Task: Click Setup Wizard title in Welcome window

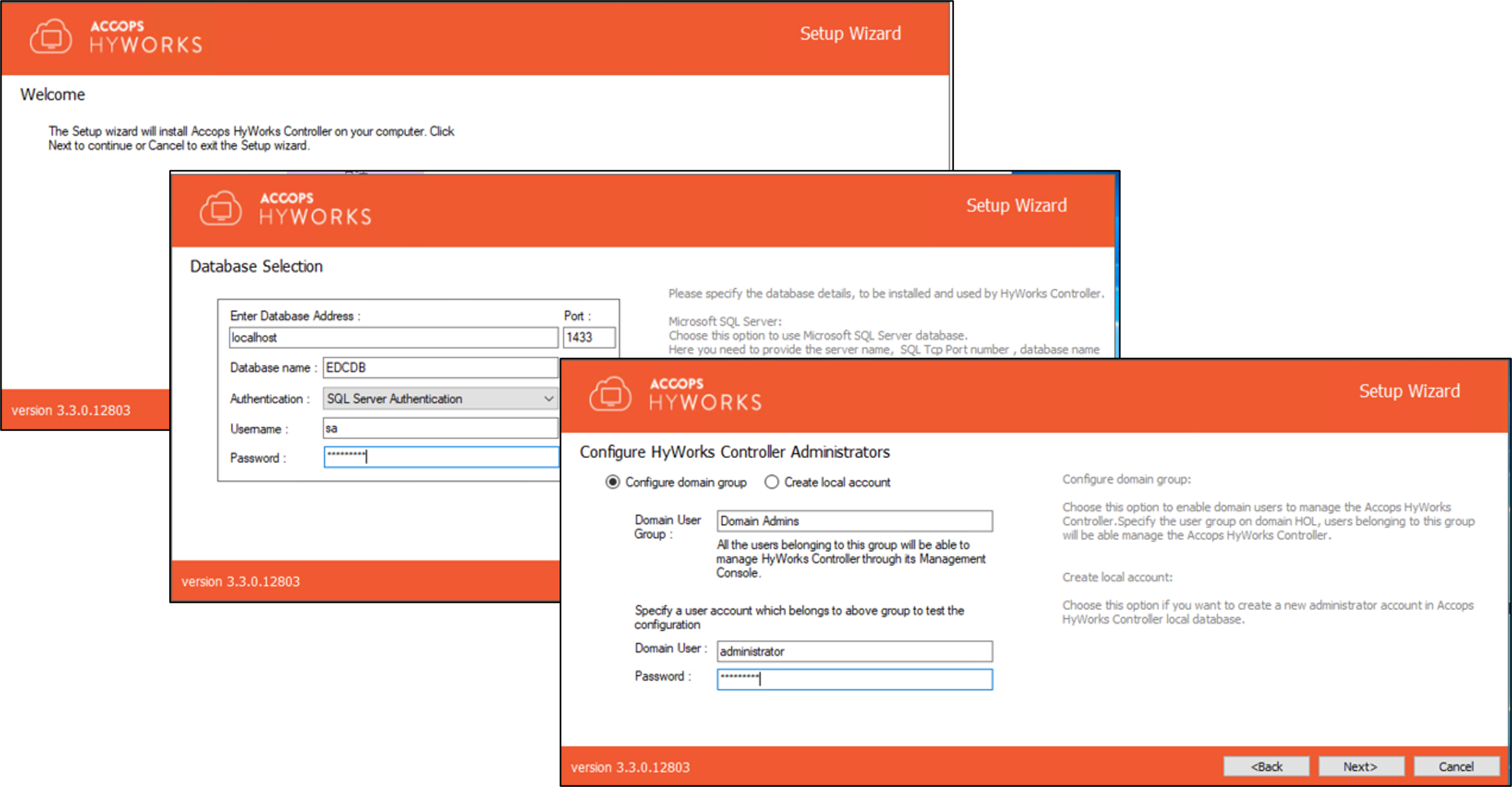Action: point(850,33)
